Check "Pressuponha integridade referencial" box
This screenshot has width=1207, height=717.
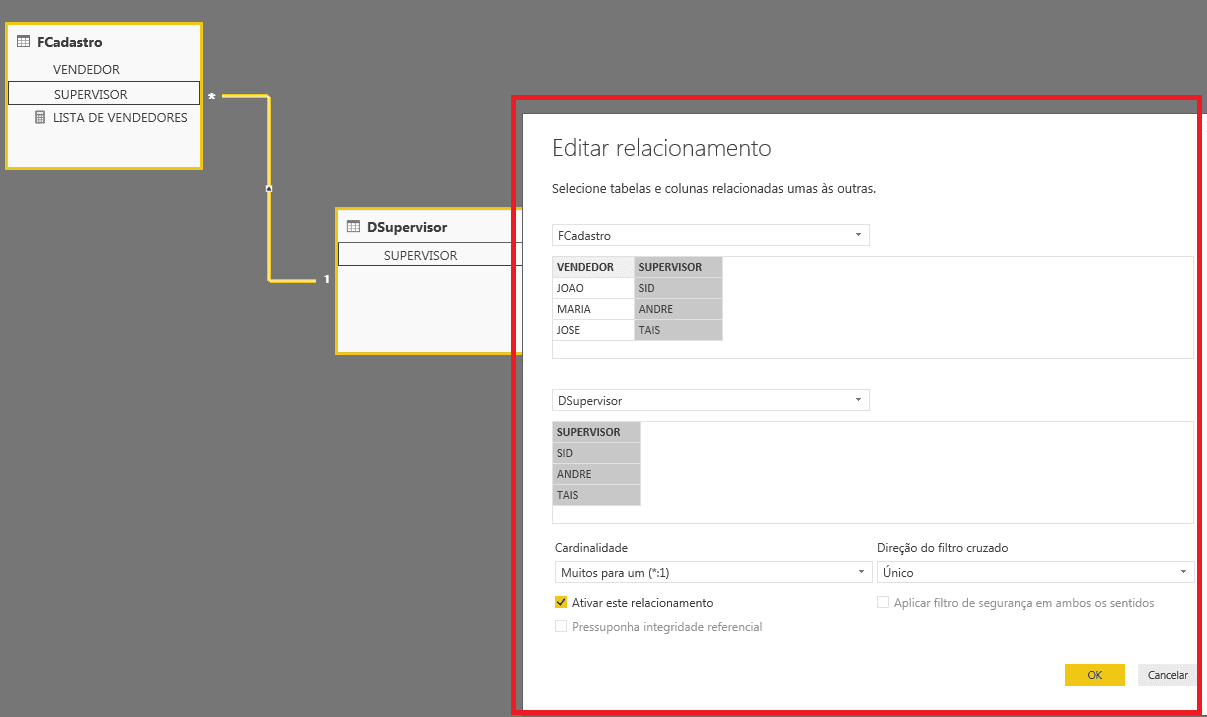pyautogui.click(x=561, y=627)
